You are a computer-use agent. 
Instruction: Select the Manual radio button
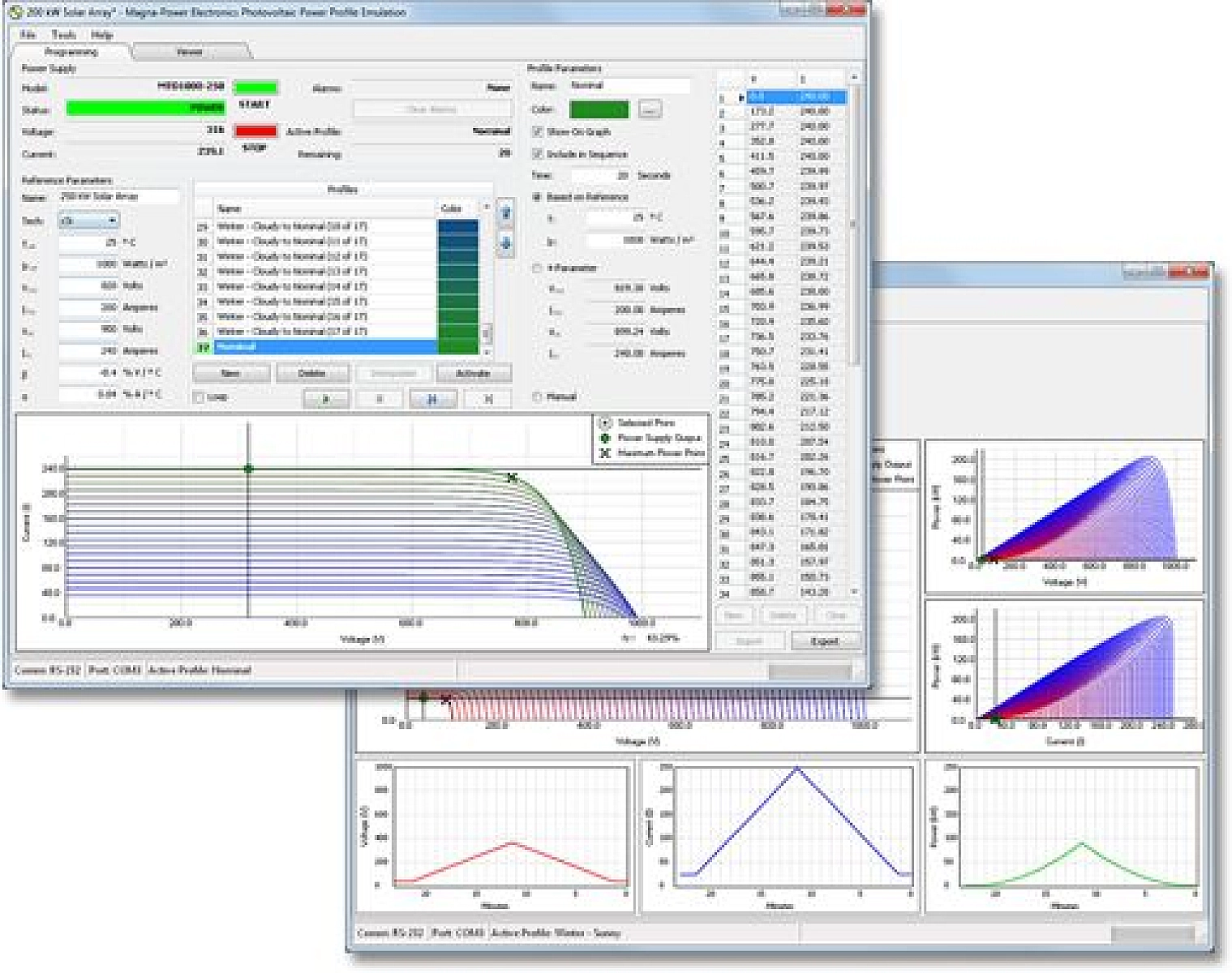[x=536, y=396]
